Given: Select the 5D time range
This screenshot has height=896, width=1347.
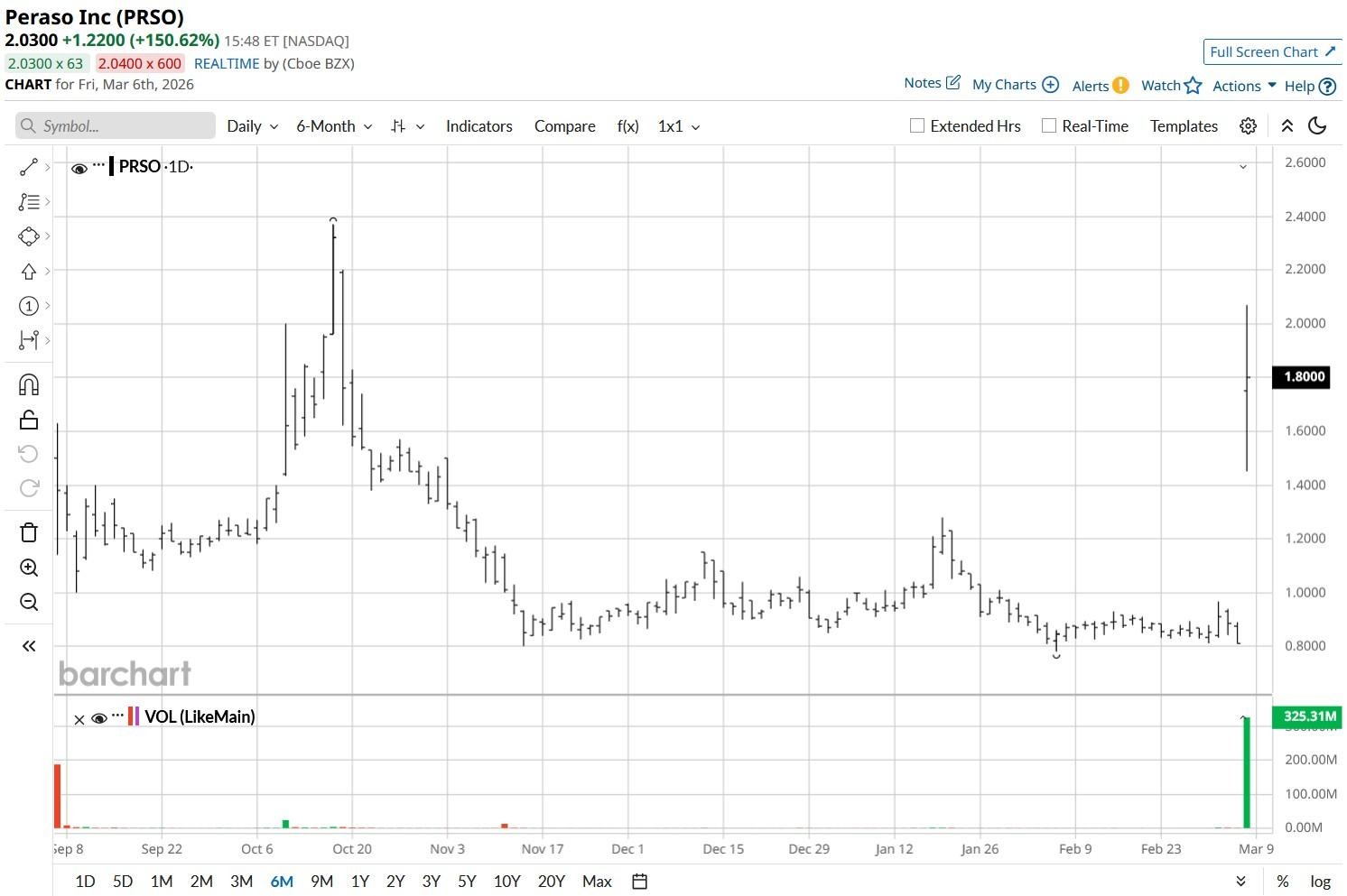Looking at the screenshot, I should click(123, 882).
